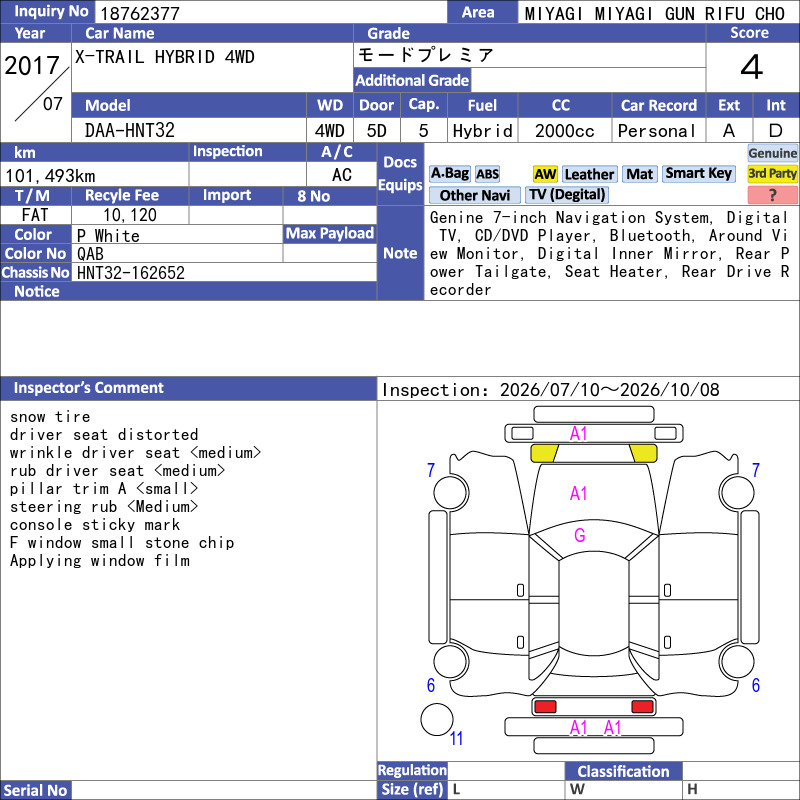800x800 pixels.
Task: Click the chassis number HNT32-162652
Action: click(x=131, y=273)
